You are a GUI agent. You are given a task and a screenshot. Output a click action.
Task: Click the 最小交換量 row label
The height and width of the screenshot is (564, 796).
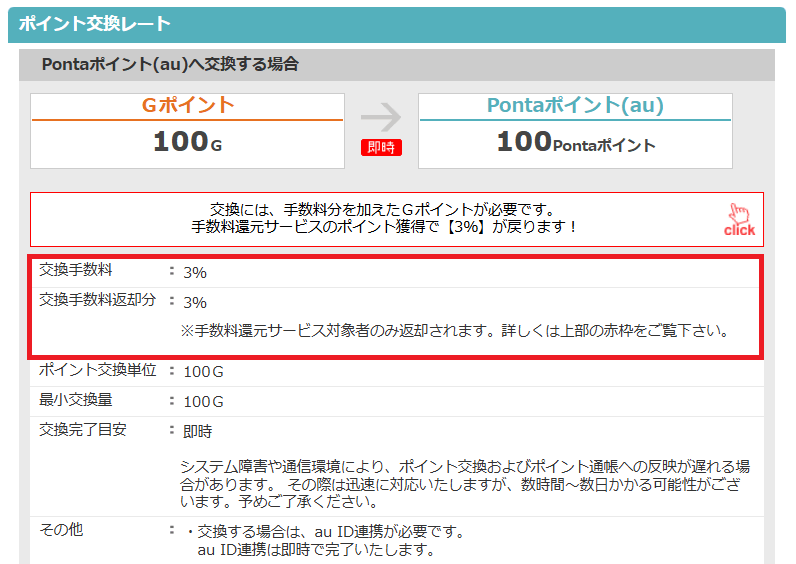click(x=76, y=400)
